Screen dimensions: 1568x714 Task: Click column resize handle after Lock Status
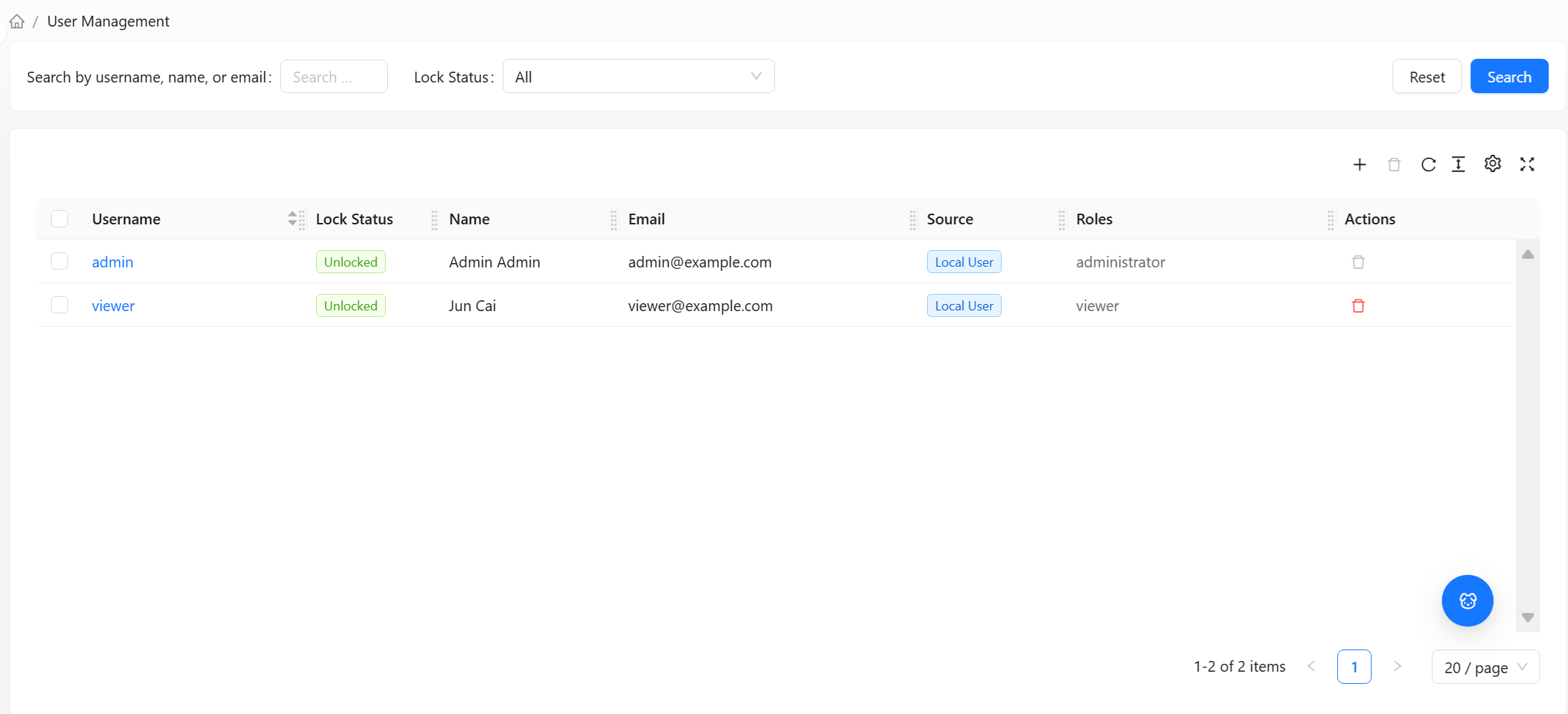pos(434,219)
